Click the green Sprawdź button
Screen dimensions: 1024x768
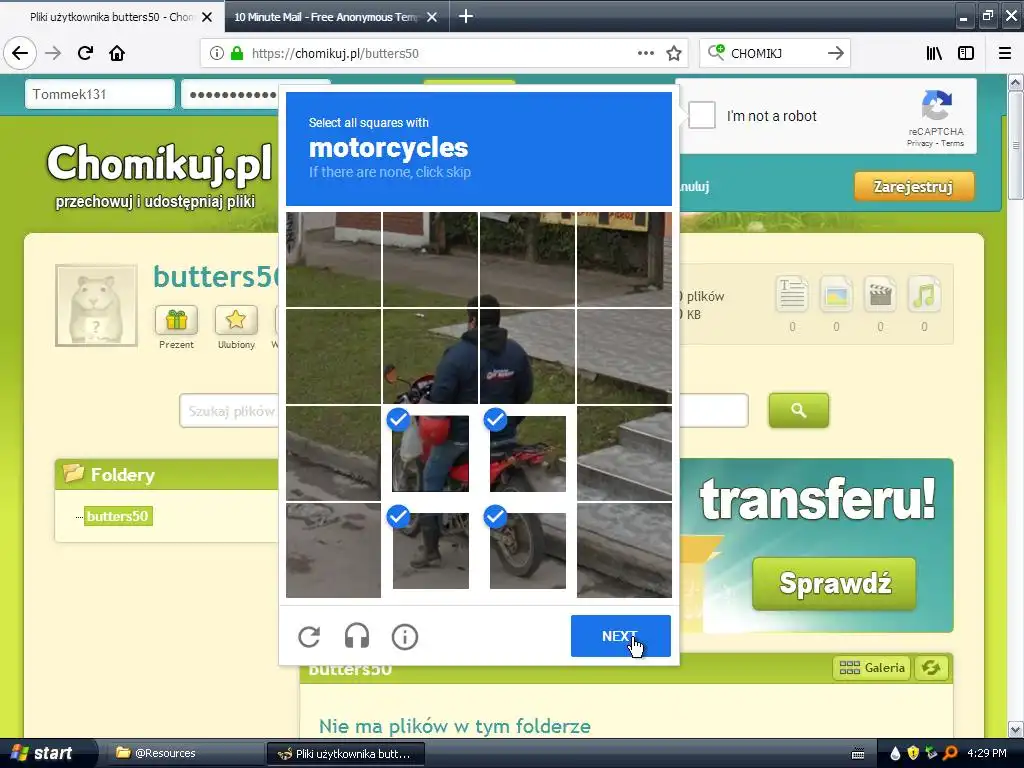(x=835, y=583)
